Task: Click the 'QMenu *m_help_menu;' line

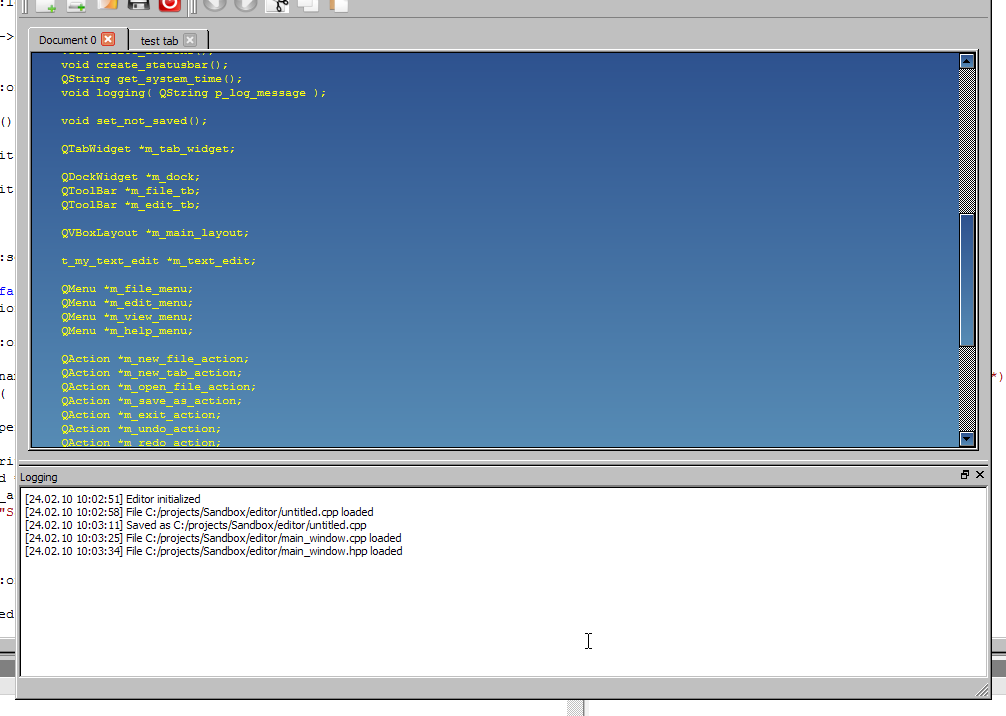Action: pos(126,331)
